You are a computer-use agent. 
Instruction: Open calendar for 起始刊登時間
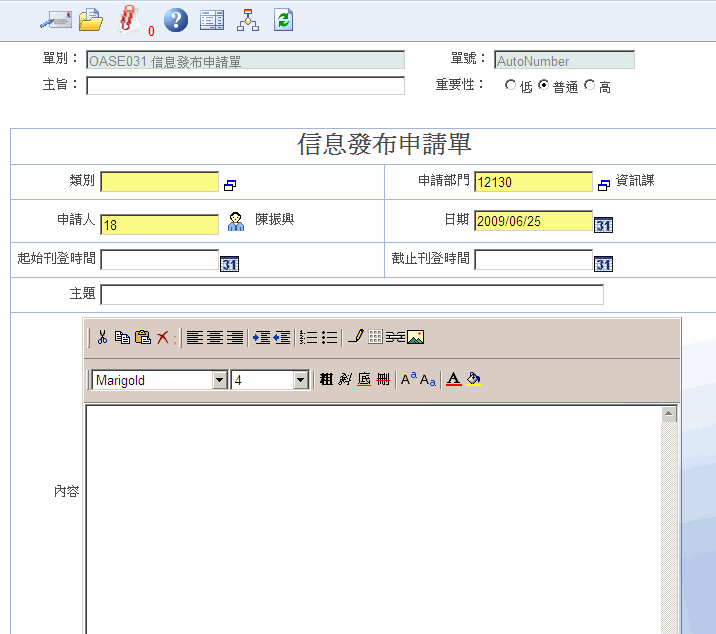229,264
